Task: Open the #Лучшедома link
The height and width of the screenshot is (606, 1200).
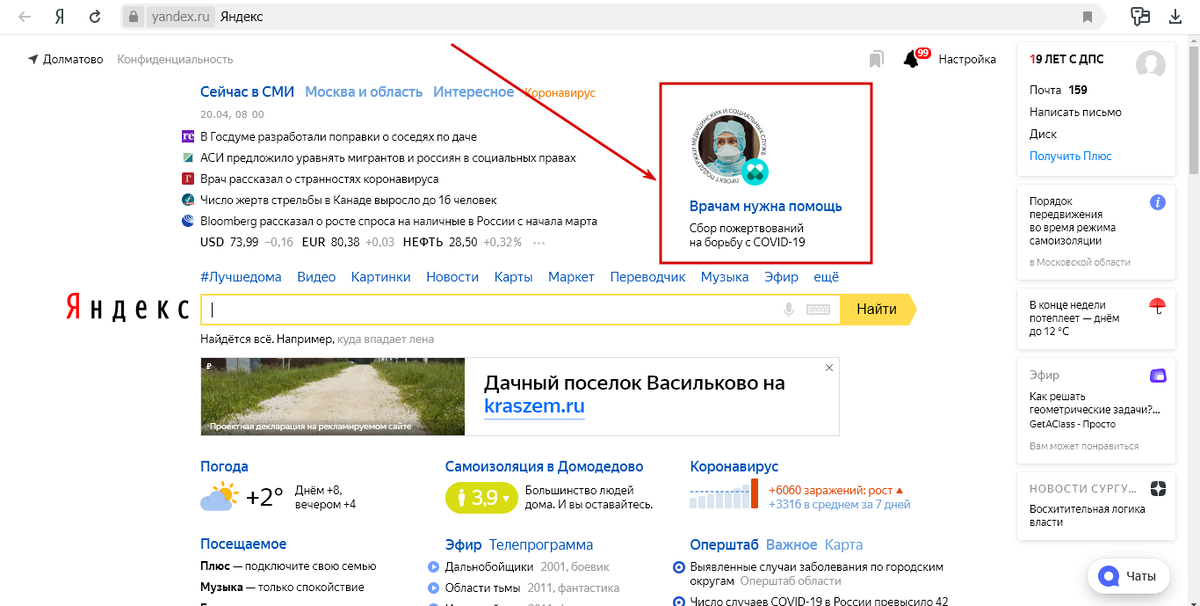Action: 241,277
